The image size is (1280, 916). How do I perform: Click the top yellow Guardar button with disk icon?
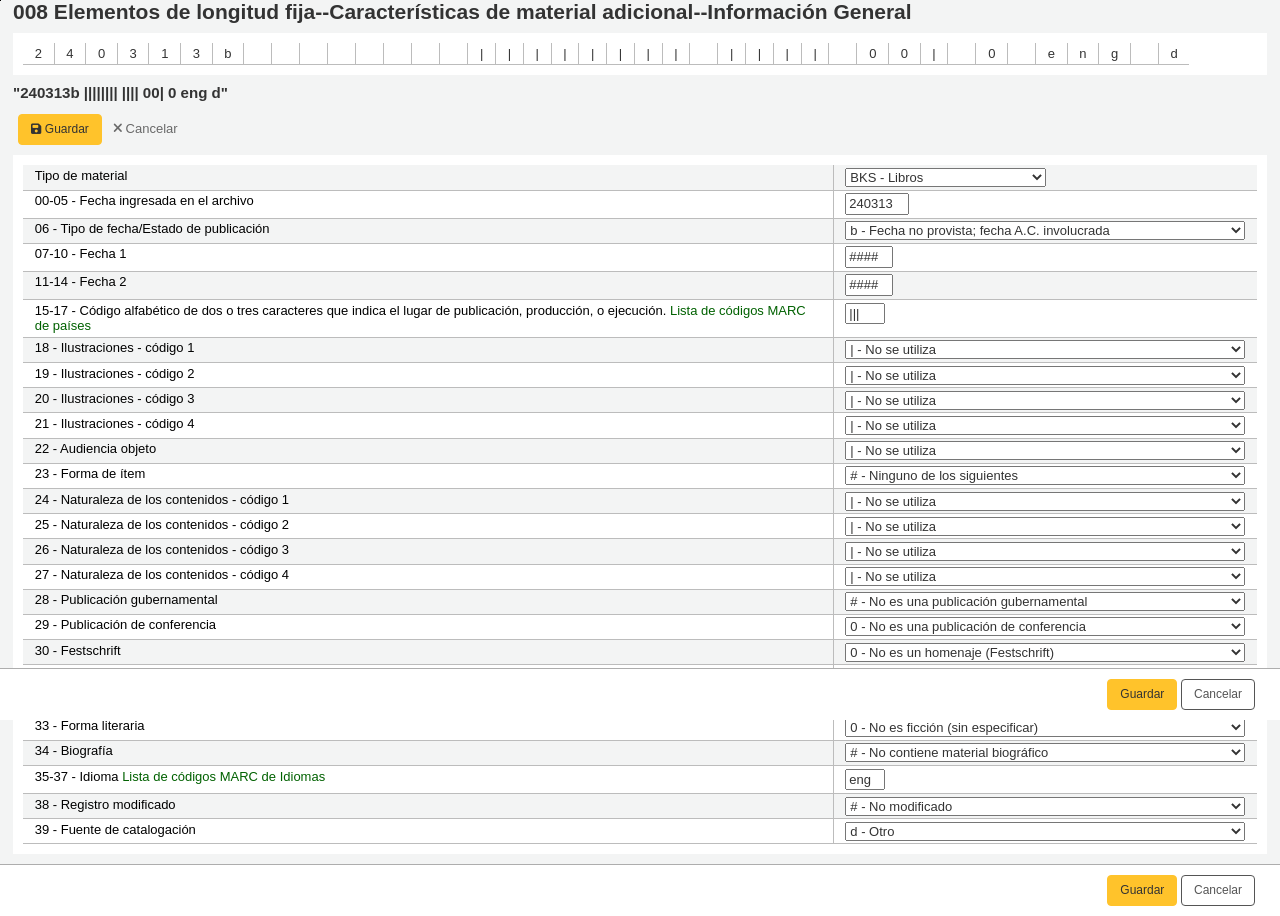tap(60, 129)
